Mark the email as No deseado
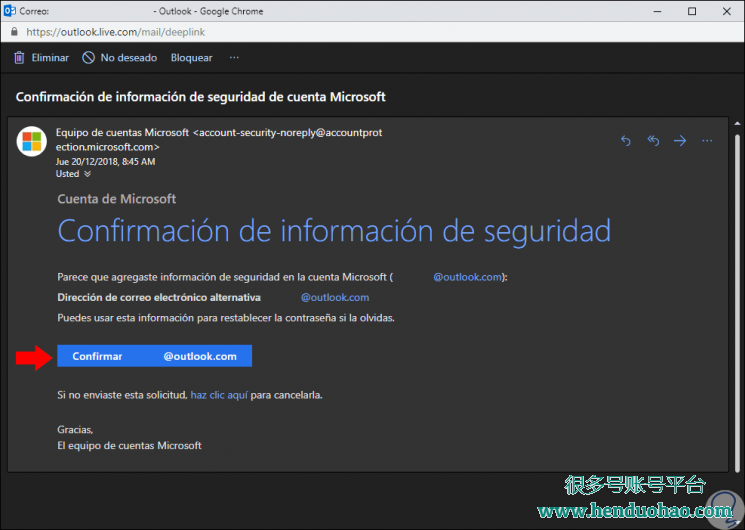 120,58
